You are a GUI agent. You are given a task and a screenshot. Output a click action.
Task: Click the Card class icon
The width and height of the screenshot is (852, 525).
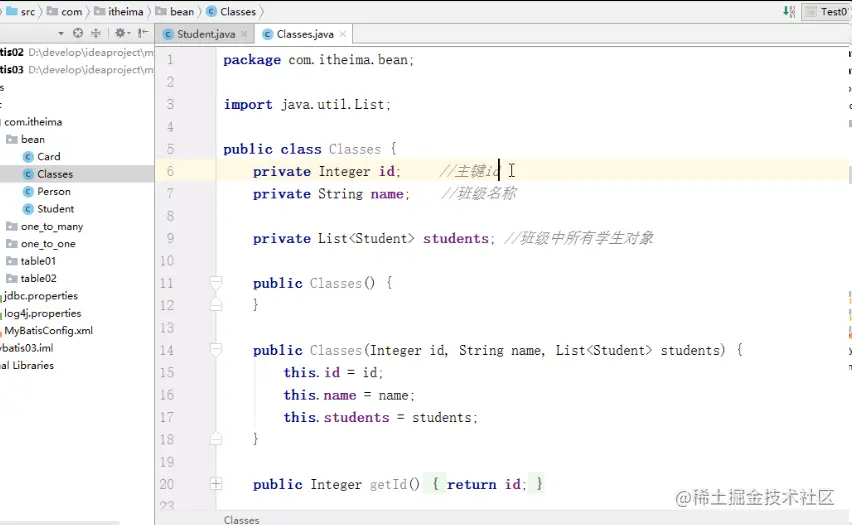pos(29,157)
